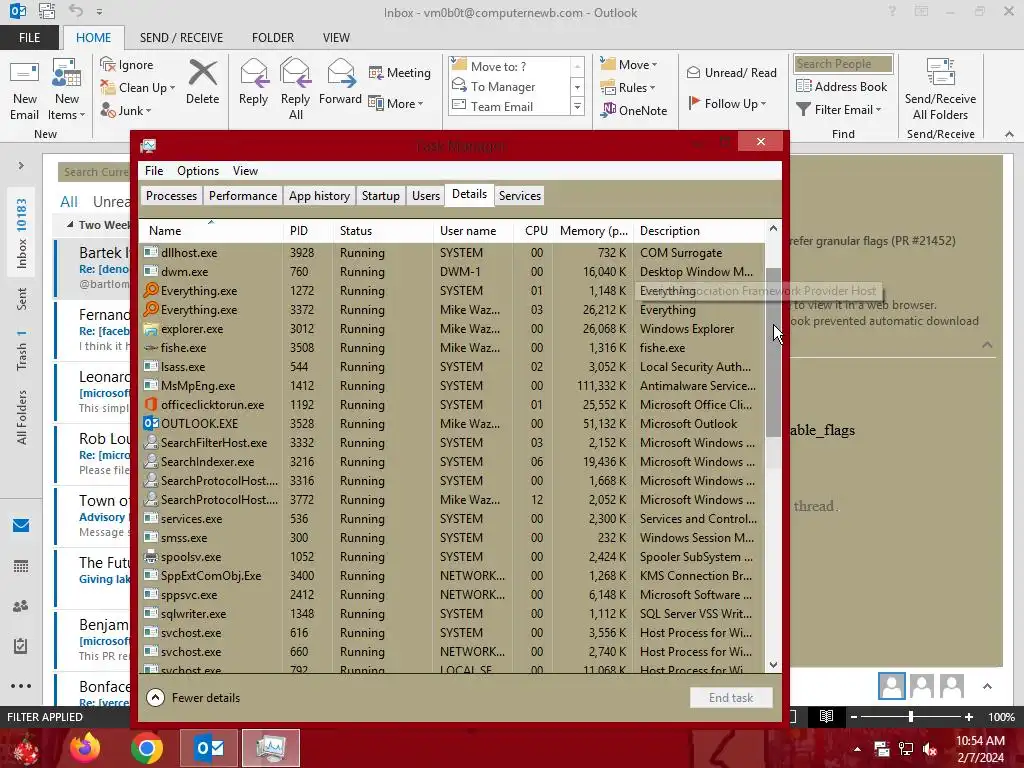Click Ignore conversation in the Outlook ribbon

click(x=127, y=65)
